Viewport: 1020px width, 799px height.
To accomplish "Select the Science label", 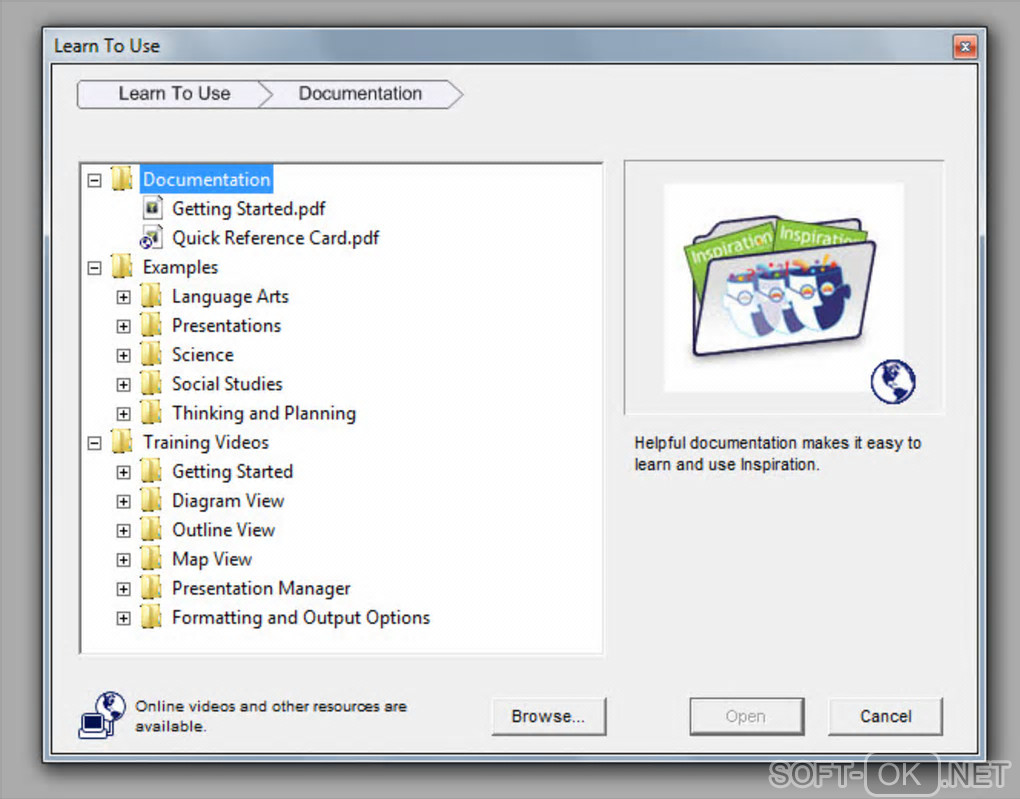I will [x=202, y=355].
